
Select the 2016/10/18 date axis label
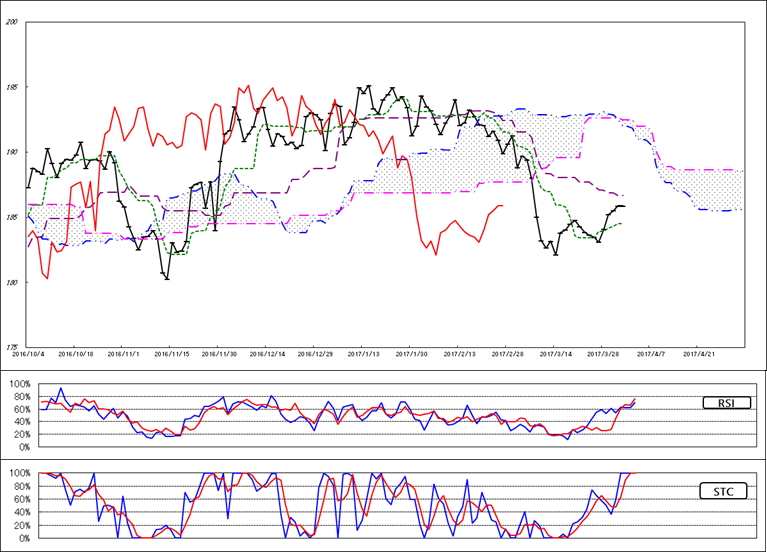[76, 353]
